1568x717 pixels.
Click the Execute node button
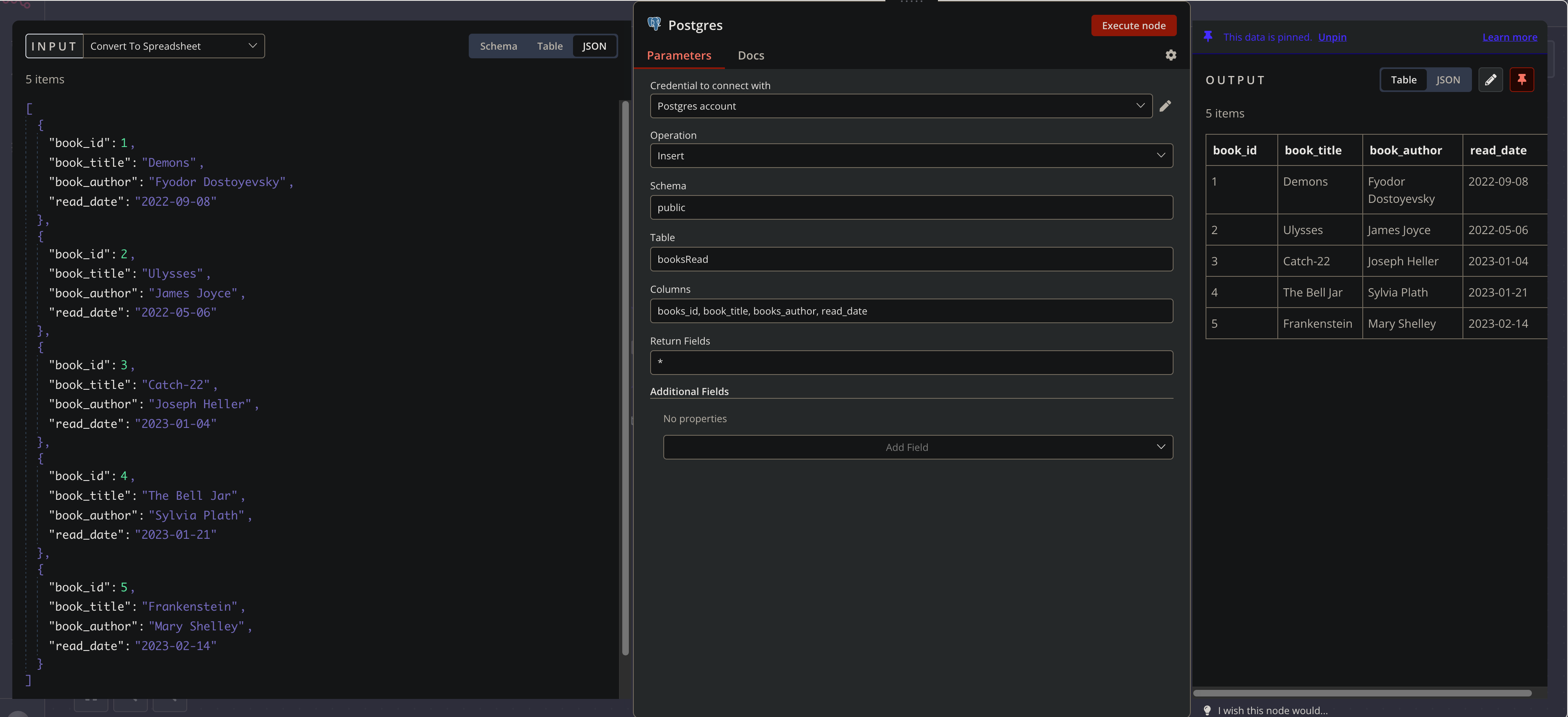click(x=1133, y=25)
